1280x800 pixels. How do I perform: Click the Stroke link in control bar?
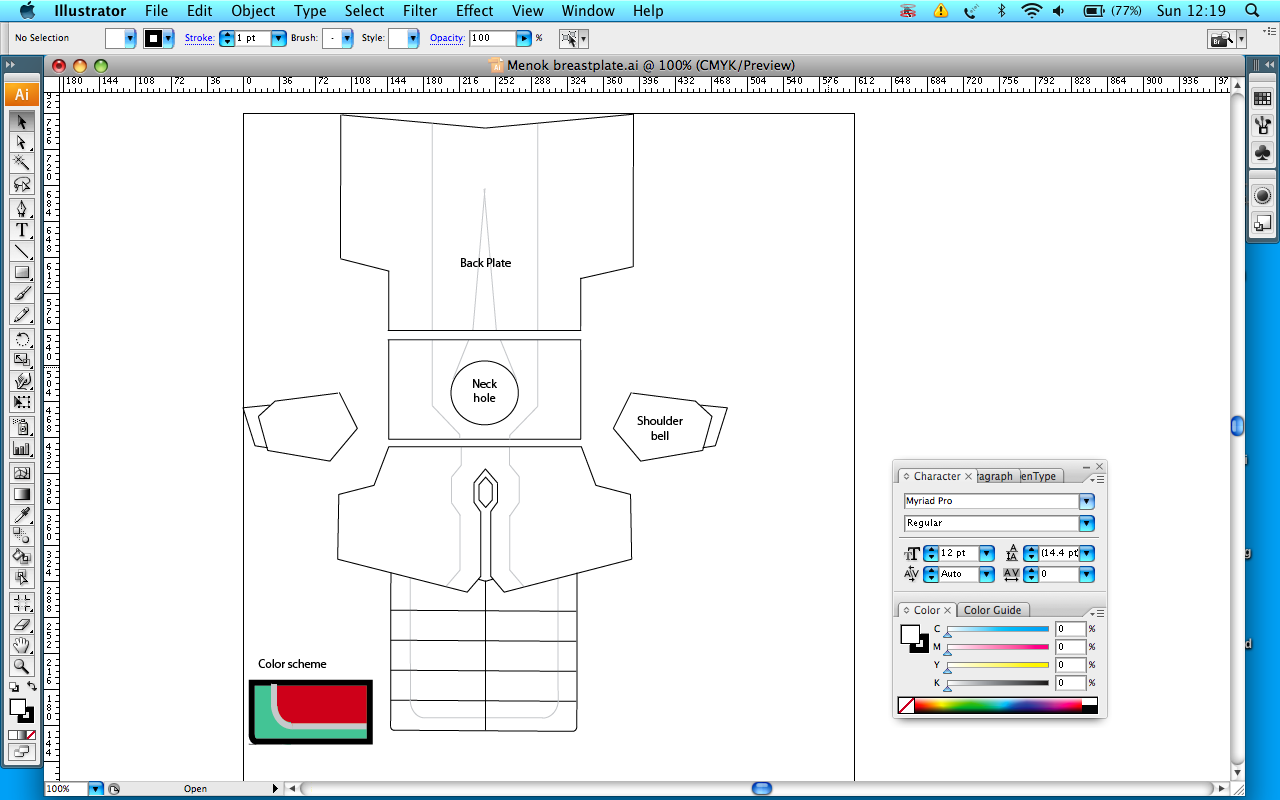point(199,38)
